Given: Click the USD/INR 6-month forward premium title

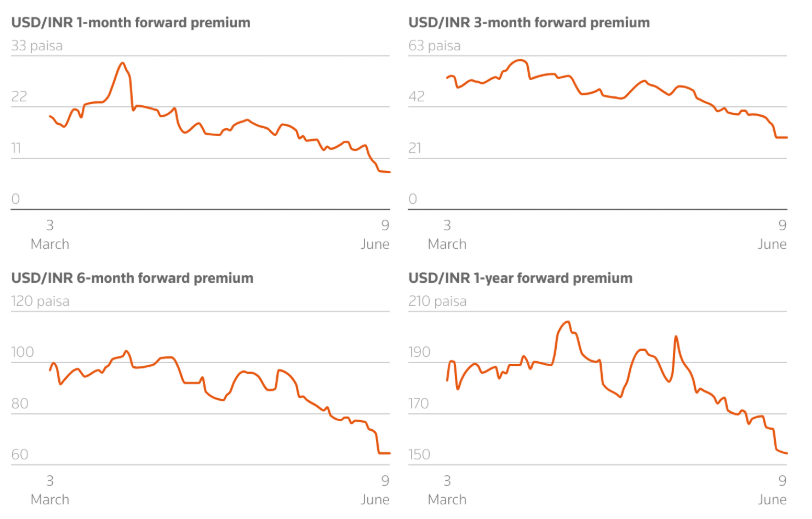Looking at the screenshot, I should click(131, 278).
